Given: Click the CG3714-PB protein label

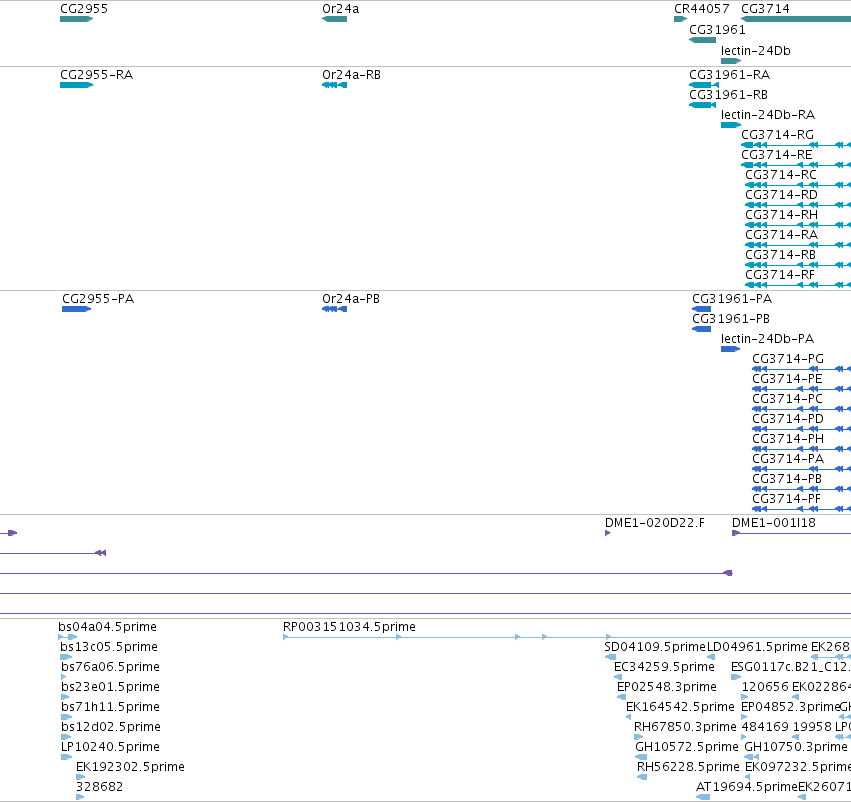Looking at the screenshot, I should (x=787, y=480).
